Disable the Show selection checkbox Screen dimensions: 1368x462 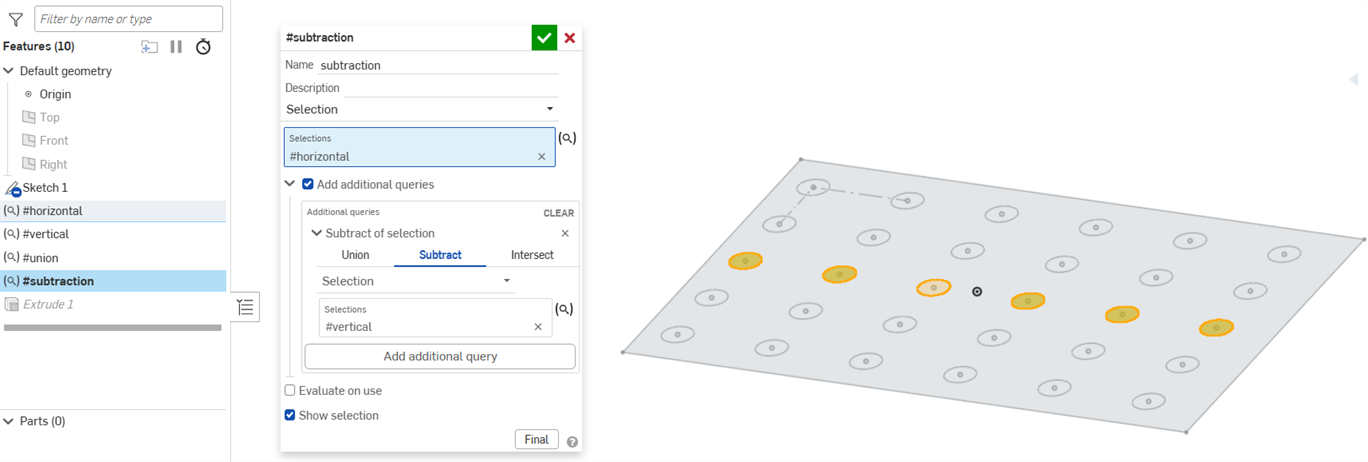pos(290,415)
